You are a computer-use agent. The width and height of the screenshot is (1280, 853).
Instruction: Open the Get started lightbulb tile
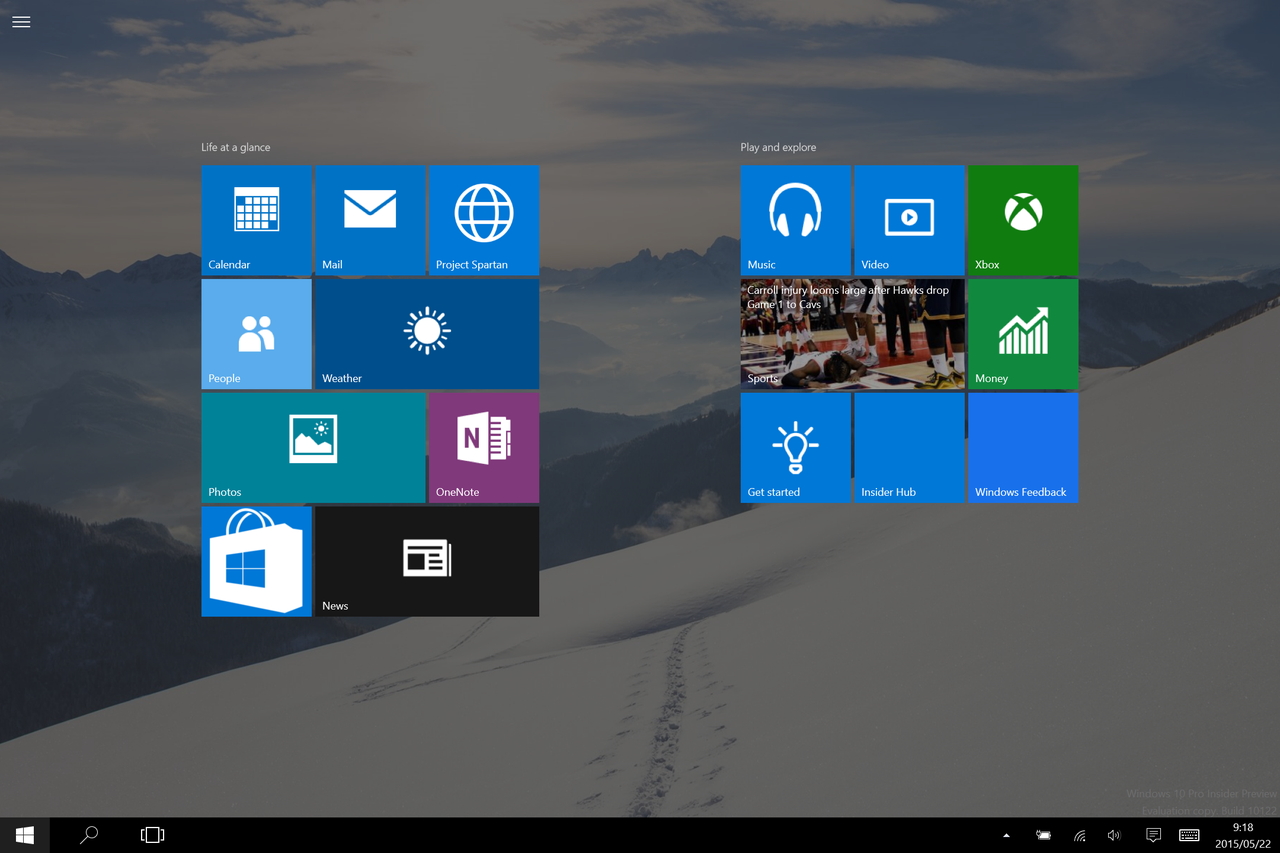(x=795, y=448)
